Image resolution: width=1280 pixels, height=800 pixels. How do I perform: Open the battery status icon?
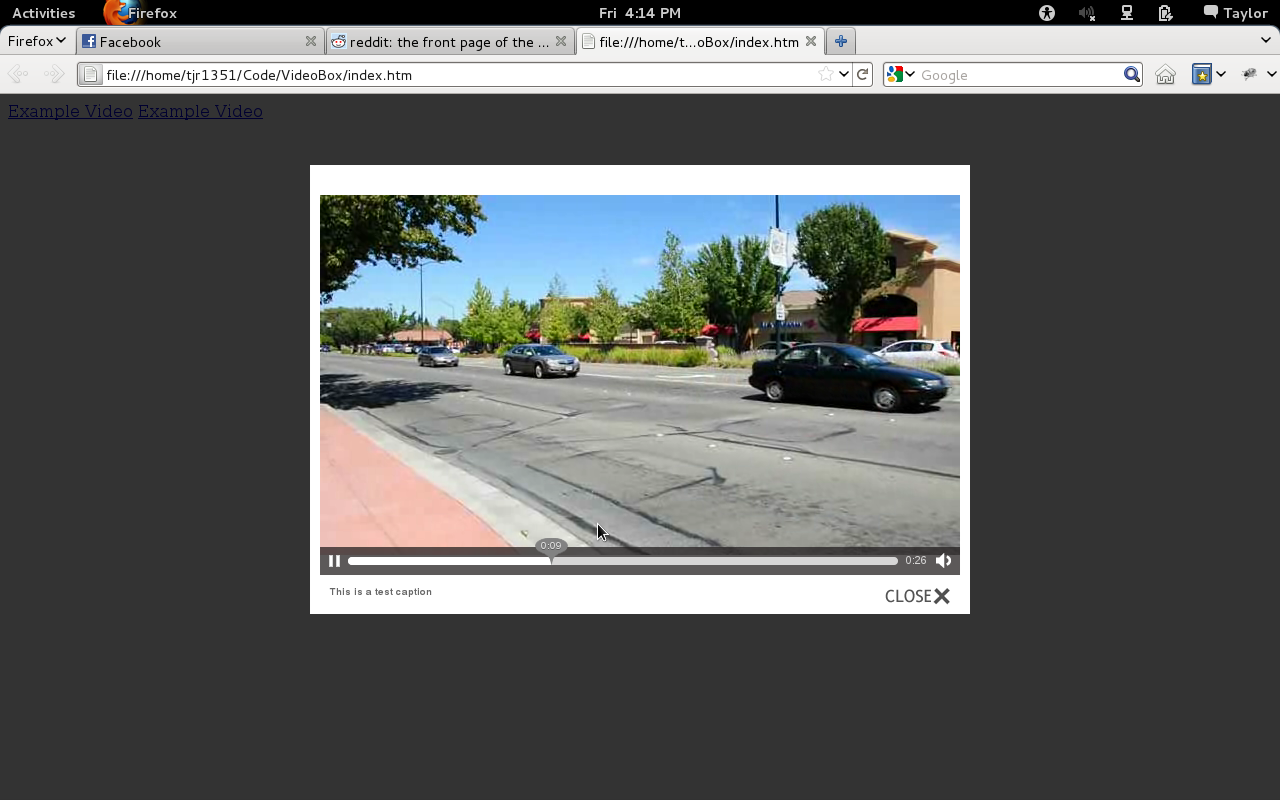click(x=1165, y=13)
